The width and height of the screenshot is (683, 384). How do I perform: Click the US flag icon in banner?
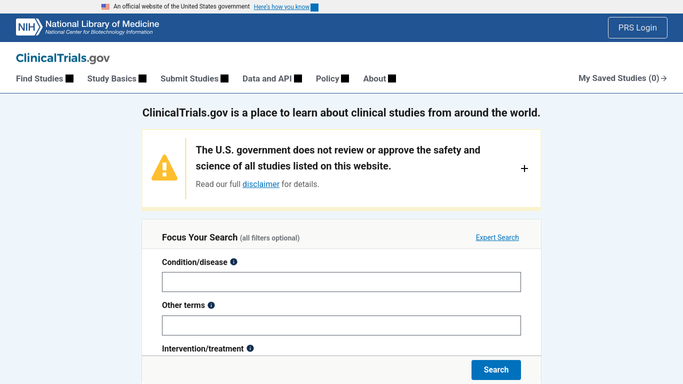point(105,7)
